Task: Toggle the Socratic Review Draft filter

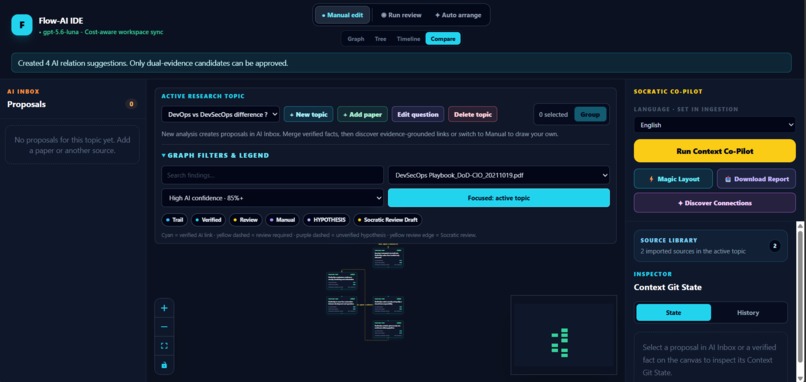Action: pyautogui.click(x=388, y=220)
